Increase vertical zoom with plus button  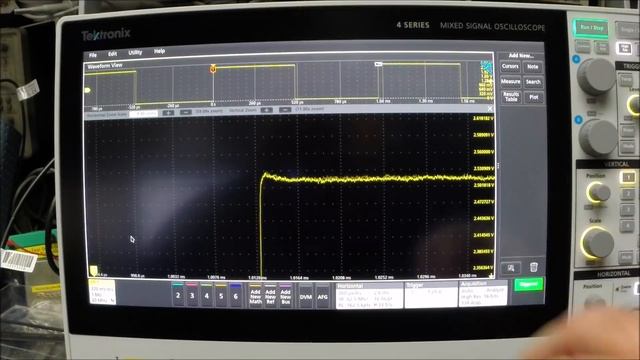[266, 110]
